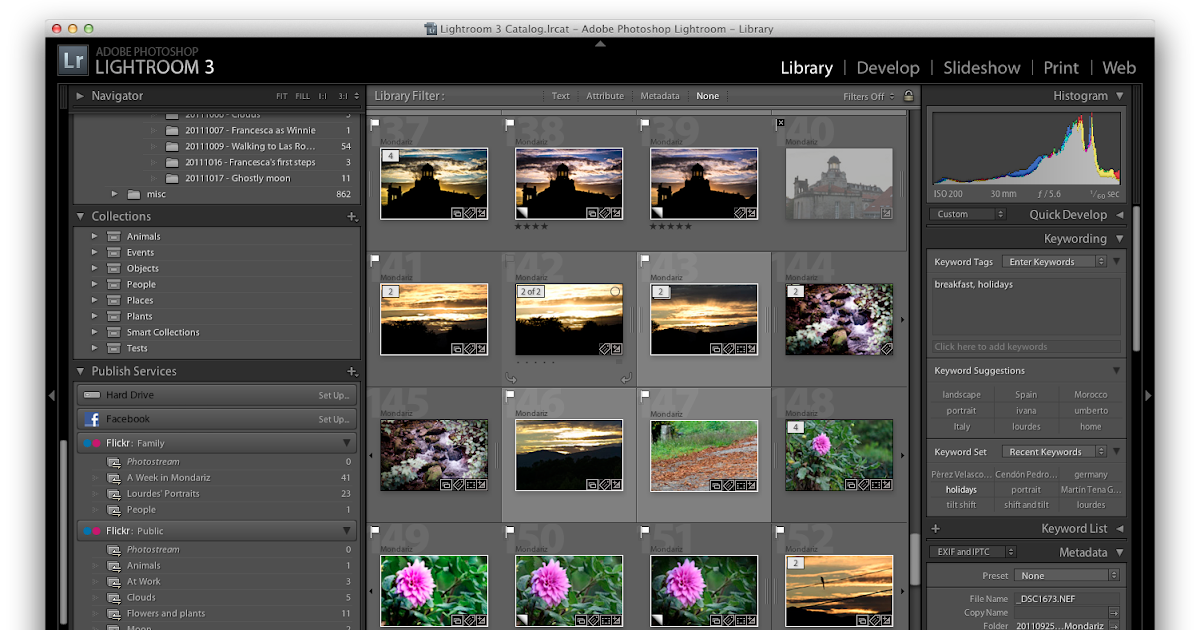Collapse the Flickr Family service
The height and width of the screenshot is (630, 1200).
[x=347, y=443]
